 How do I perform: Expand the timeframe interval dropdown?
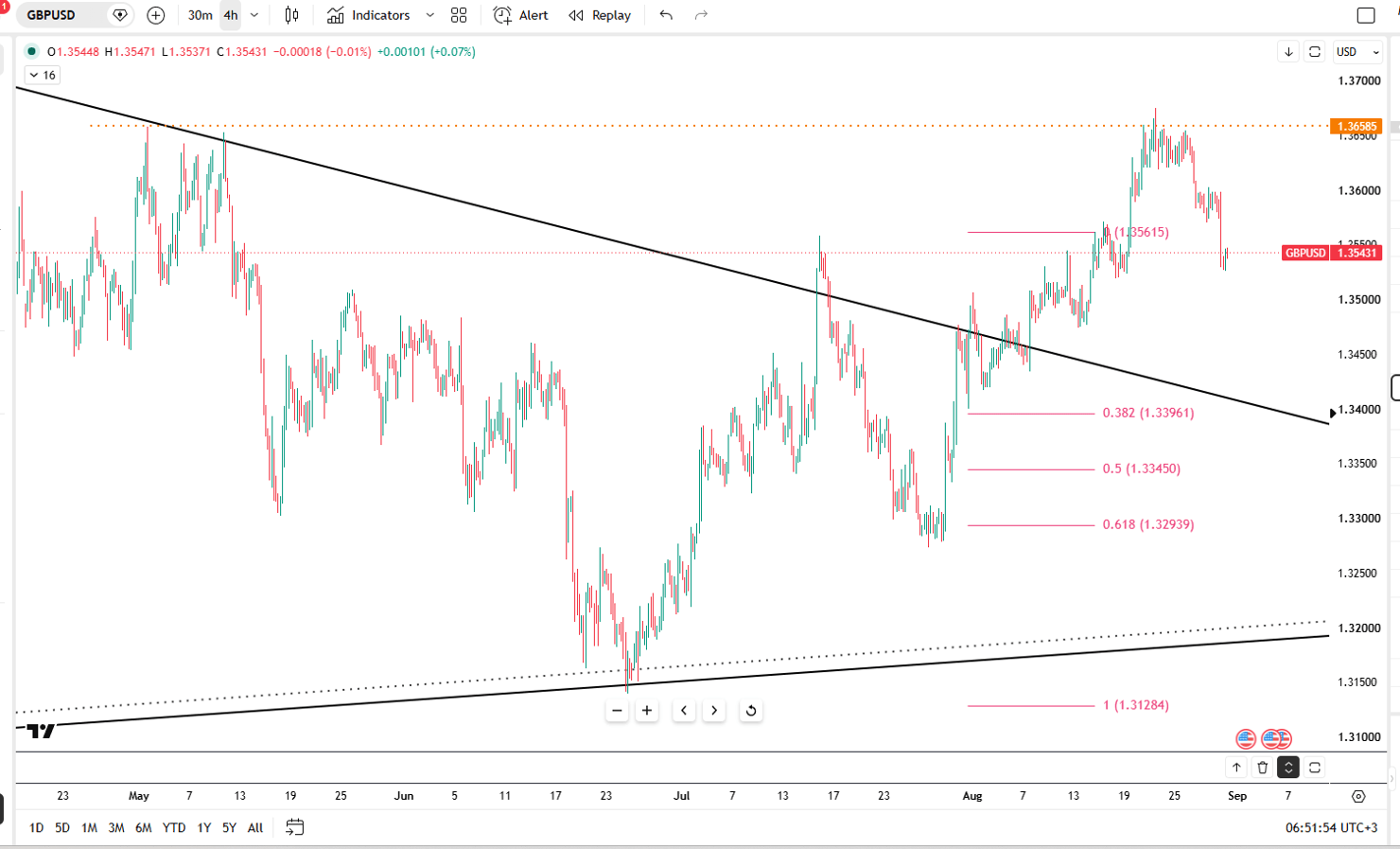pos(254,15)
